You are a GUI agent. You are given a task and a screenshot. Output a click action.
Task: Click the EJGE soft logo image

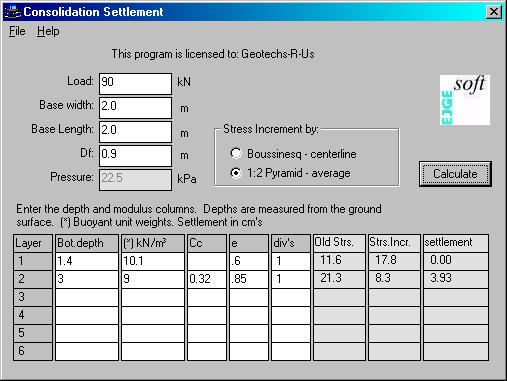click(x=465, y=100)
